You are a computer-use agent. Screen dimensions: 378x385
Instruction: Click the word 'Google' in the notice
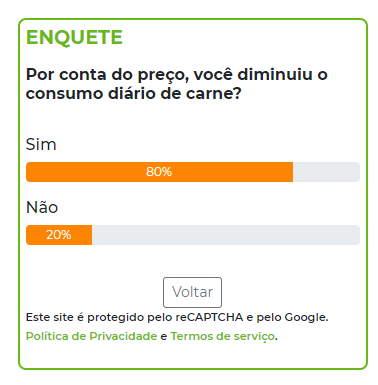305,317
